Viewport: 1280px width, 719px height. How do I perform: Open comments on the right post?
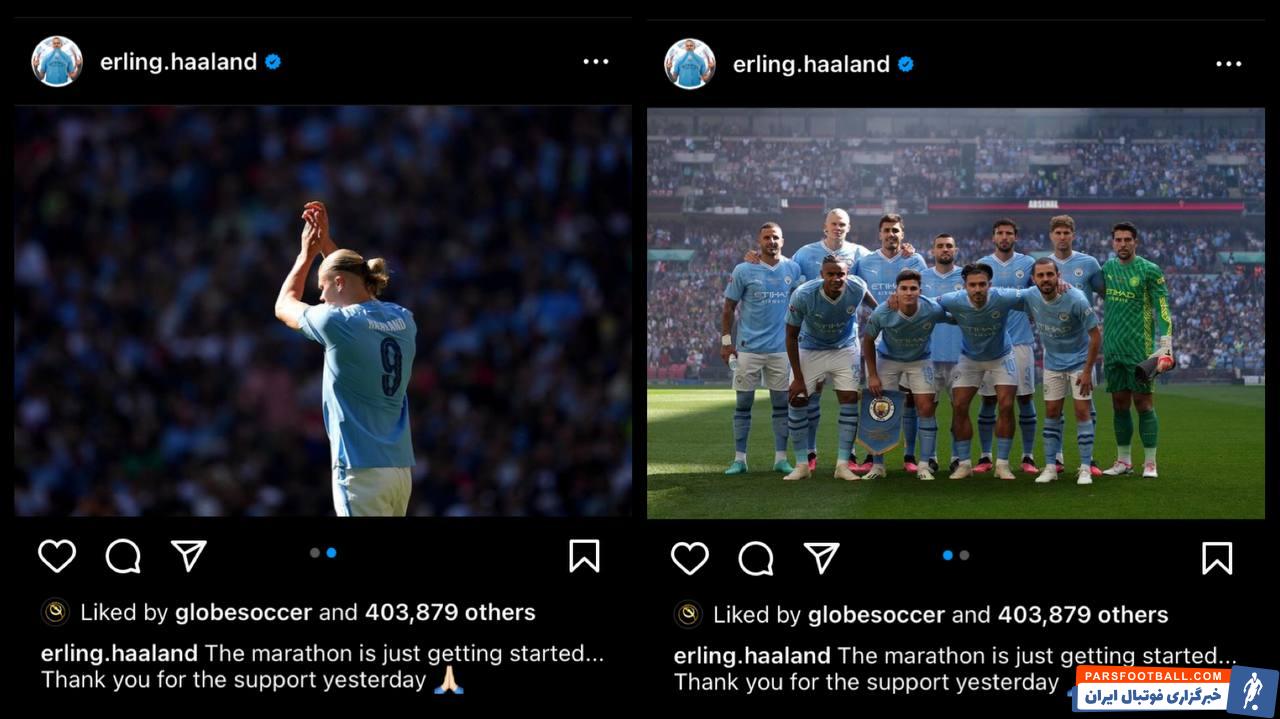(x=756, y=558)
